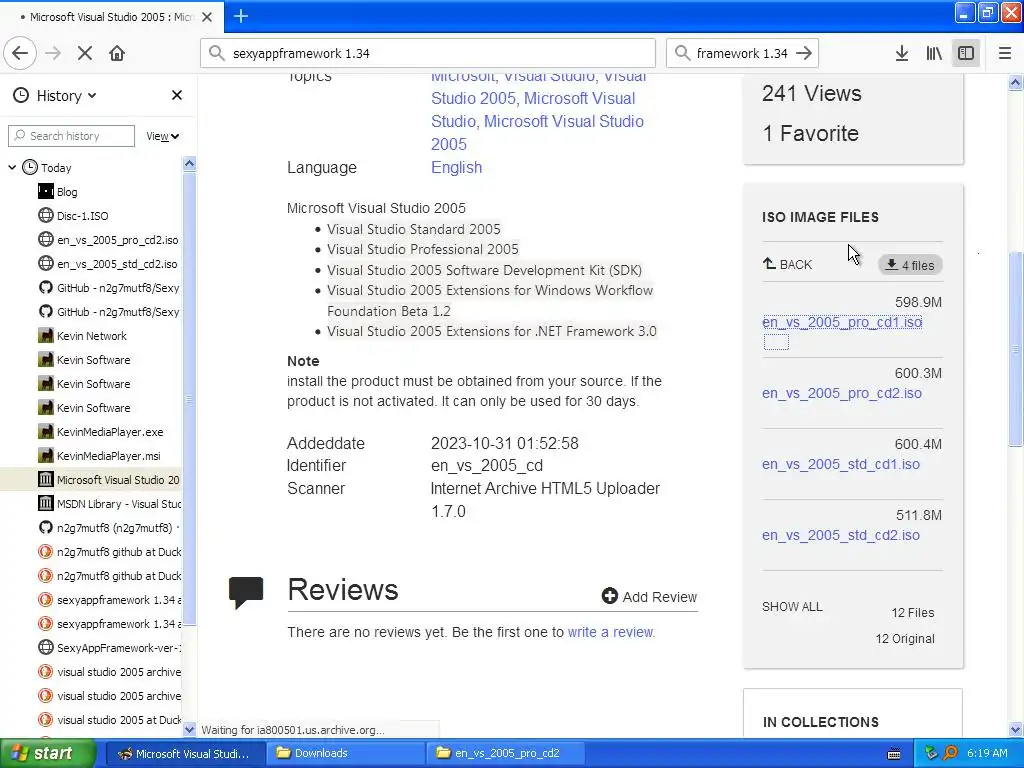Download en_vs_2005_std_cd2.iso
The width and height of the screenshot is (1024, 768).
tap(840, 535)
